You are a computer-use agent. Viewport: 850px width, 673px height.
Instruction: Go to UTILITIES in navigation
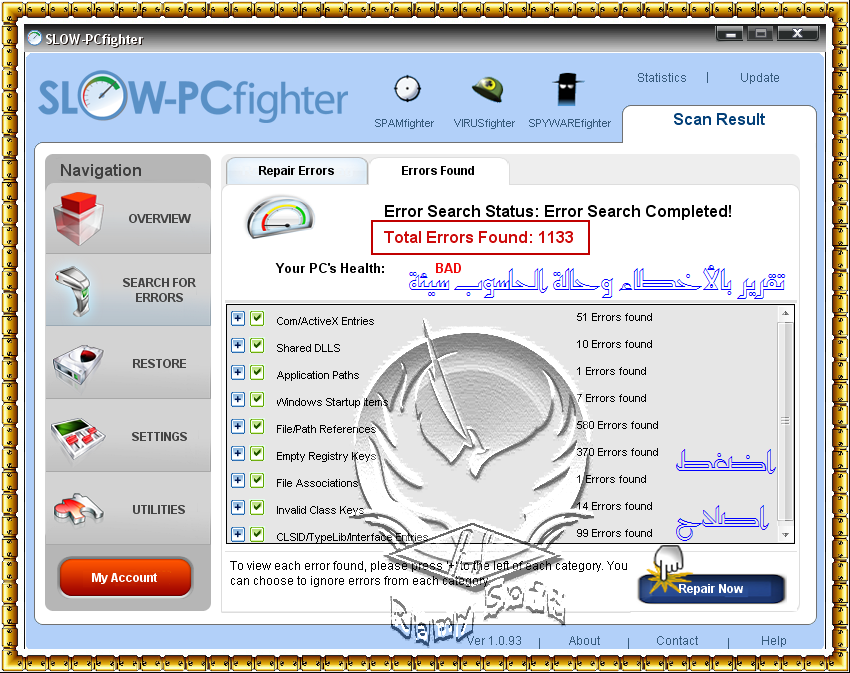128,509
